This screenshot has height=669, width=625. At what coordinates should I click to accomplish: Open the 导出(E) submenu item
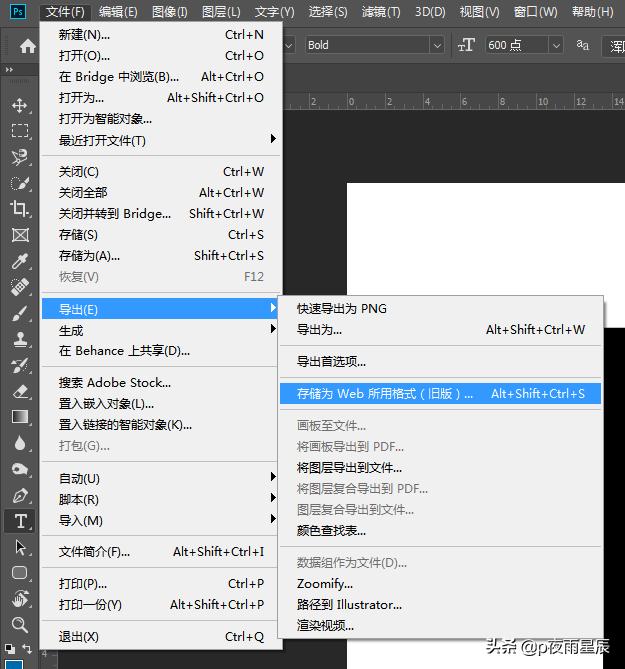coord(160,309)
